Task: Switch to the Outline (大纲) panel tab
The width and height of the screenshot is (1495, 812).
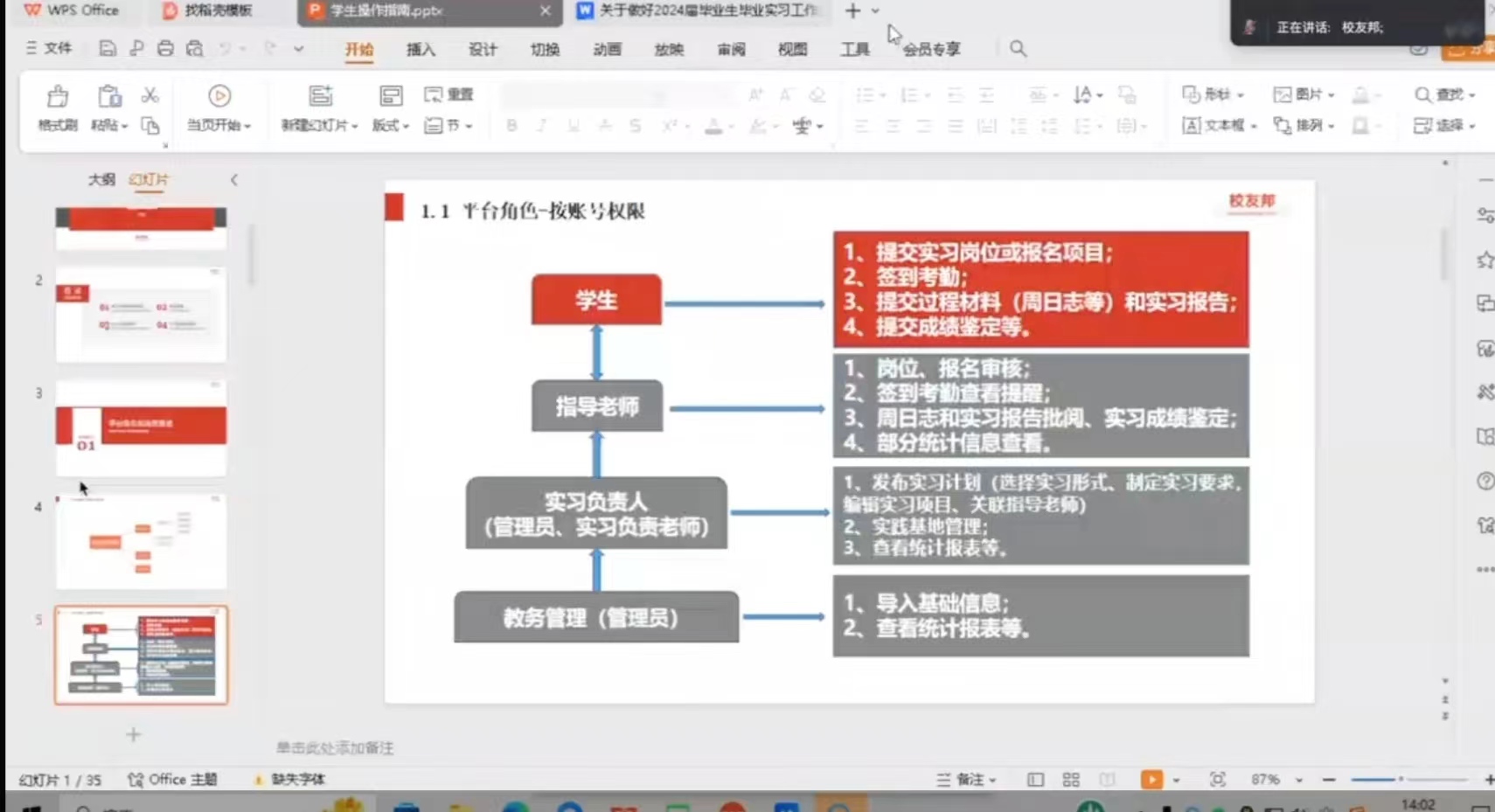Action: [x=101, y=179]
